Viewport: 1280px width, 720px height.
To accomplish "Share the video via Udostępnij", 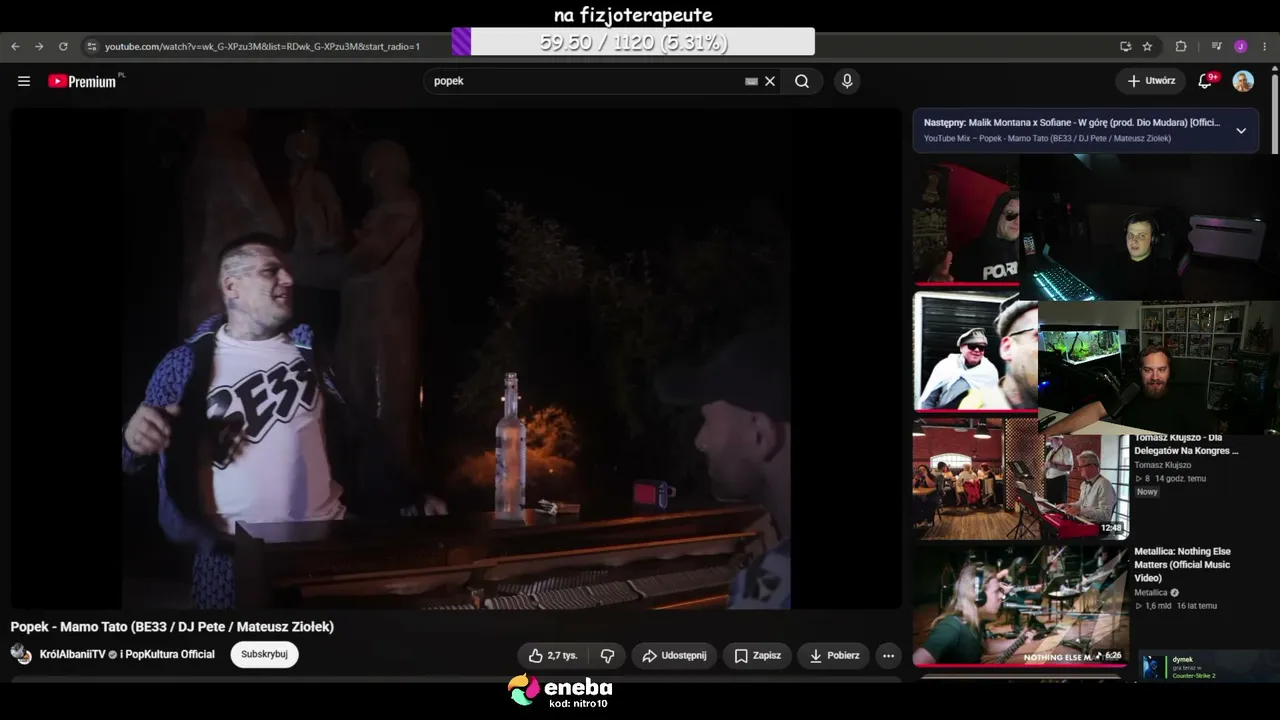I will tap(673, 656).
